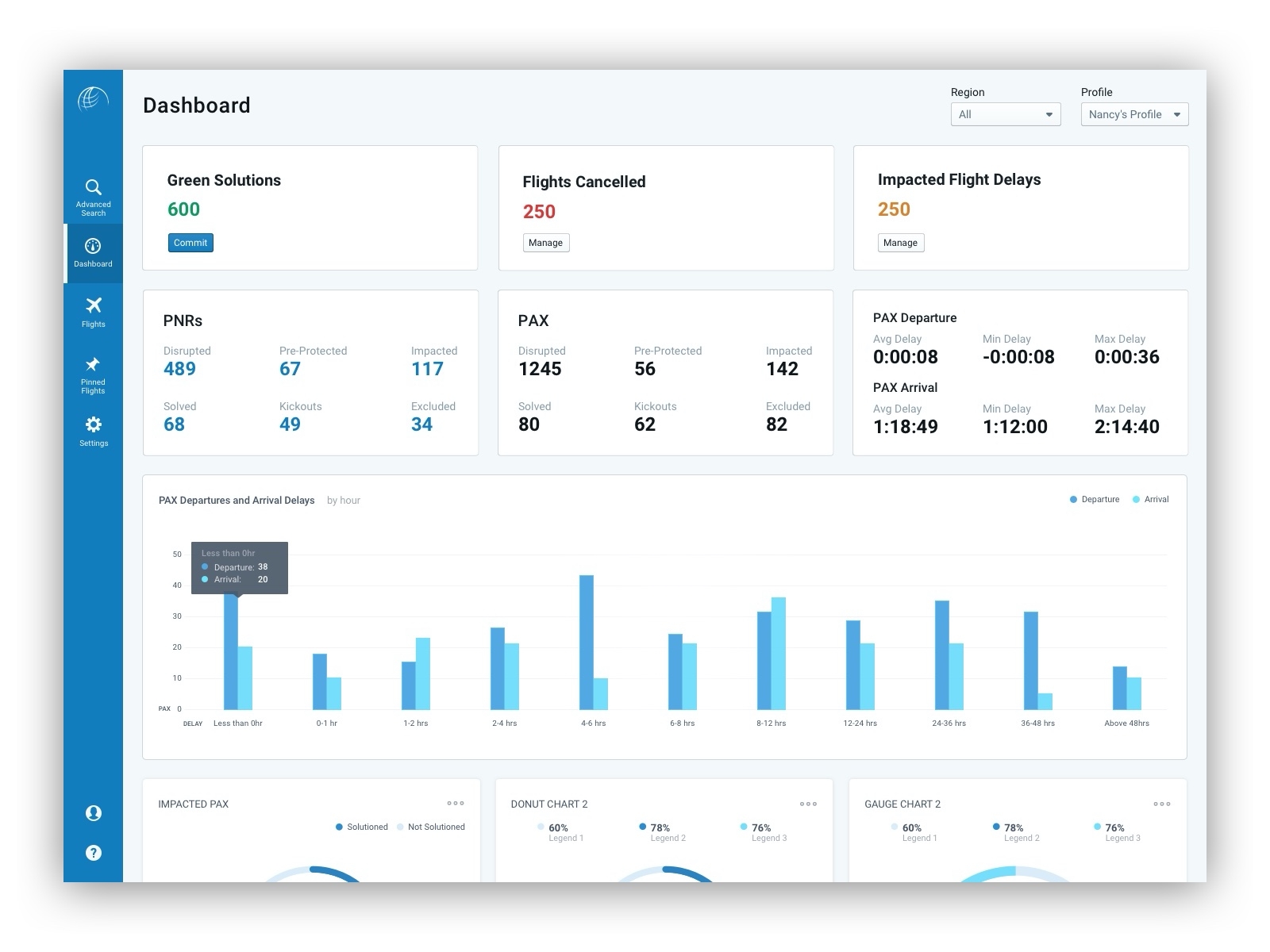
Task: Click Manage under Flights Cancelled
Action: point(546,243)
